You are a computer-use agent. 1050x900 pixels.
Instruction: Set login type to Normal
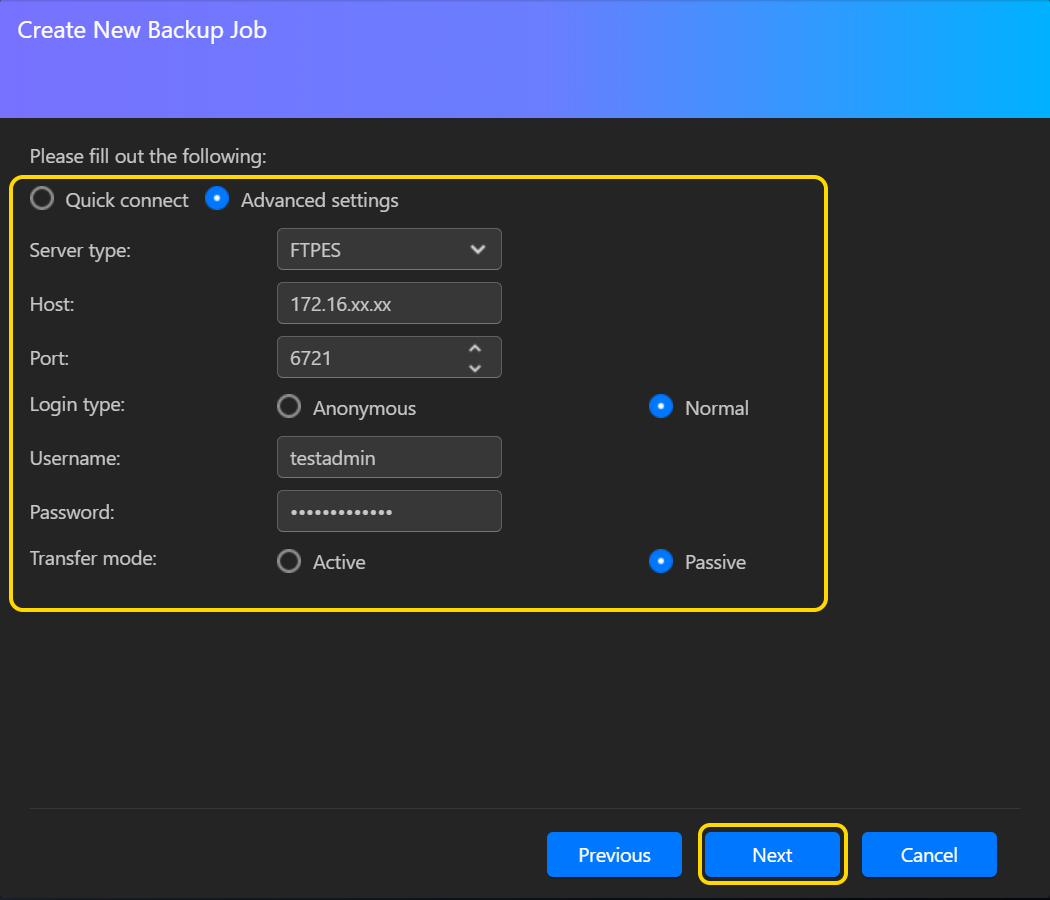(661, 407)
